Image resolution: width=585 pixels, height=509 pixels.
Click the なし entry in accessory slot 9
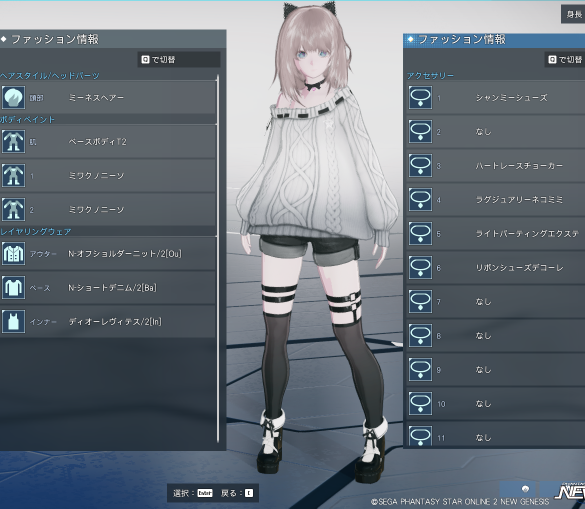[x=495, y=369]
